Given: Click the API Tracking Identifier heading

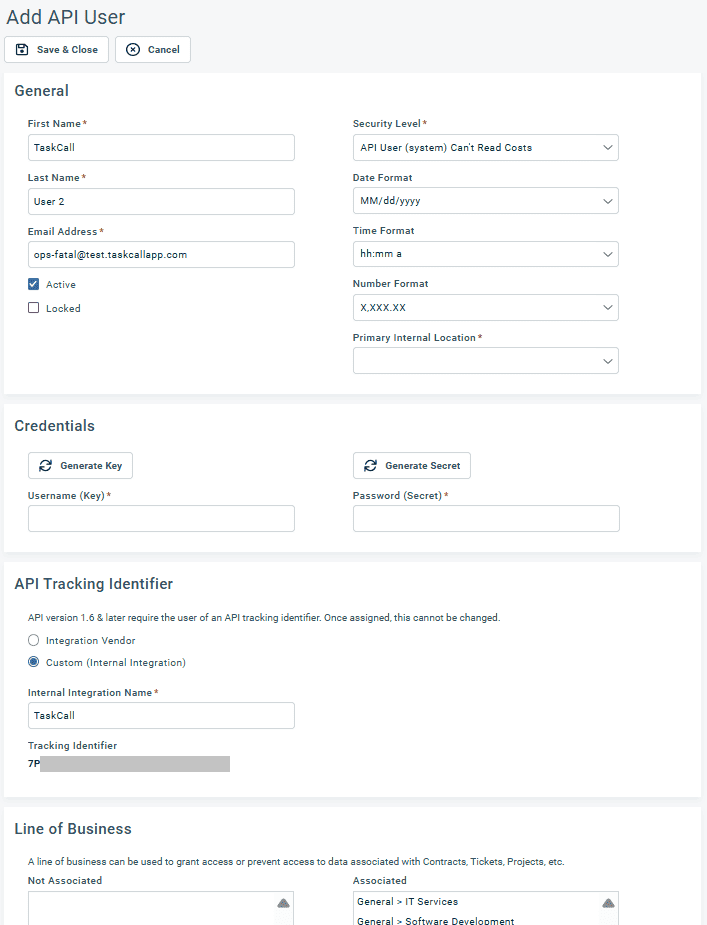Looking at the screenshot, I should (94, 583).
